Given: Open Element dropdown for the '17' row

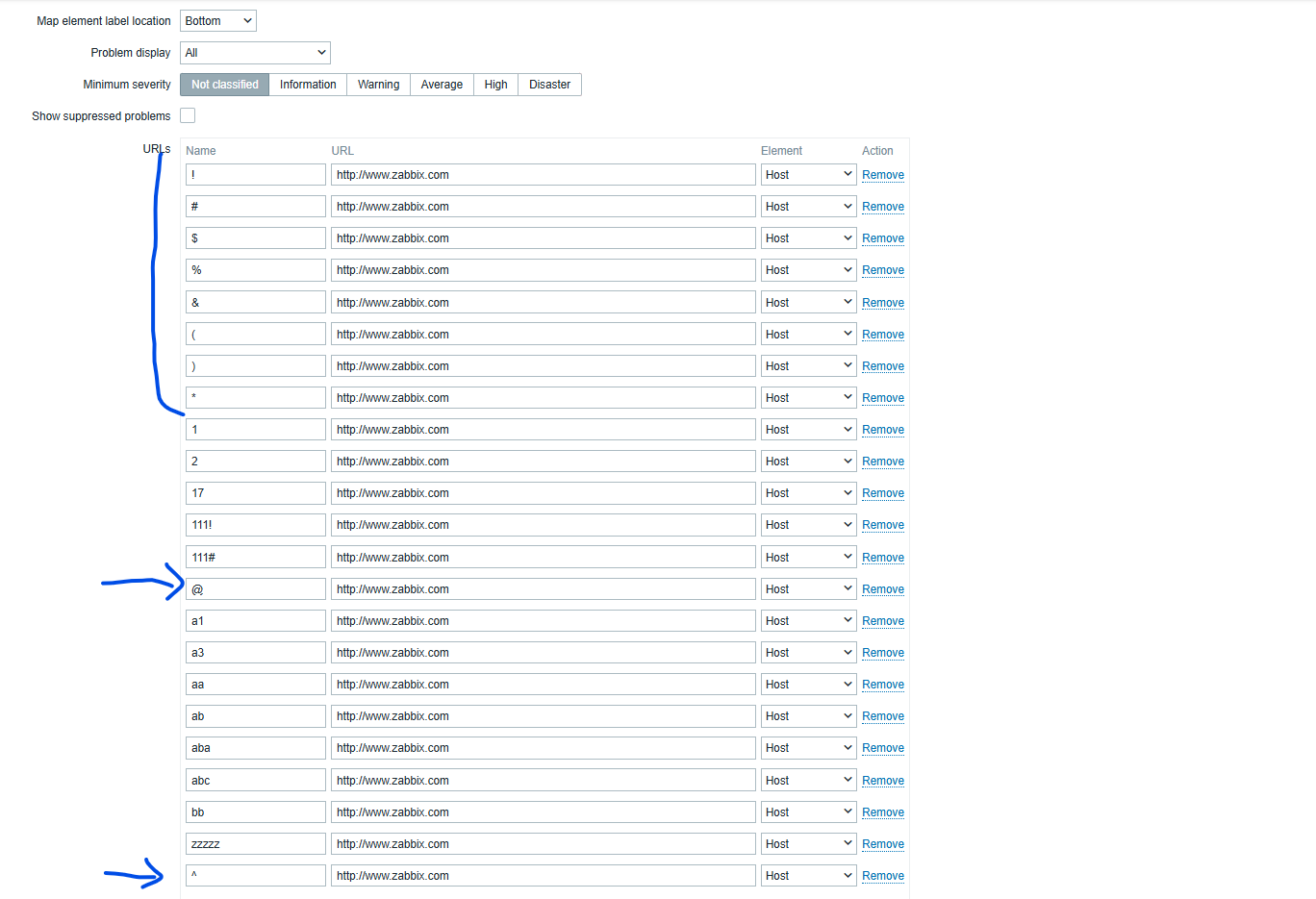Looking at the screenshot, I should (x=808, y=493).
